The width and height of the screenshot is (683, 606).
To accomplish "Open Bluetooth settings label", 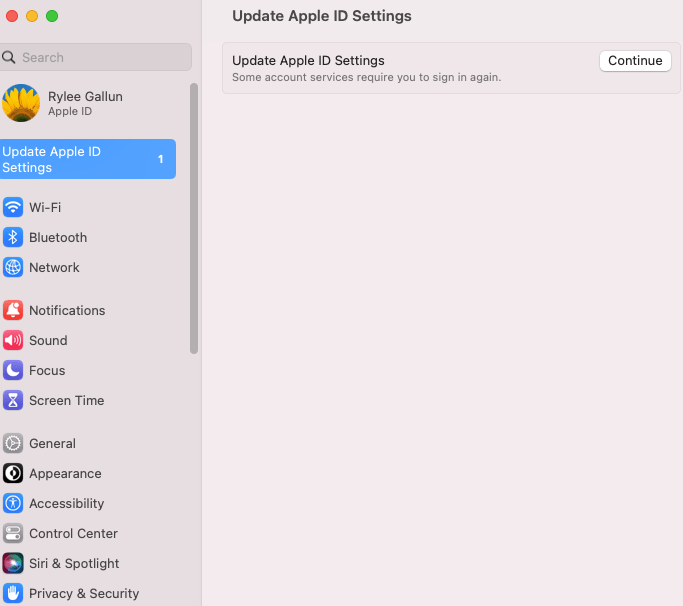I will click(x=58, y=237).
